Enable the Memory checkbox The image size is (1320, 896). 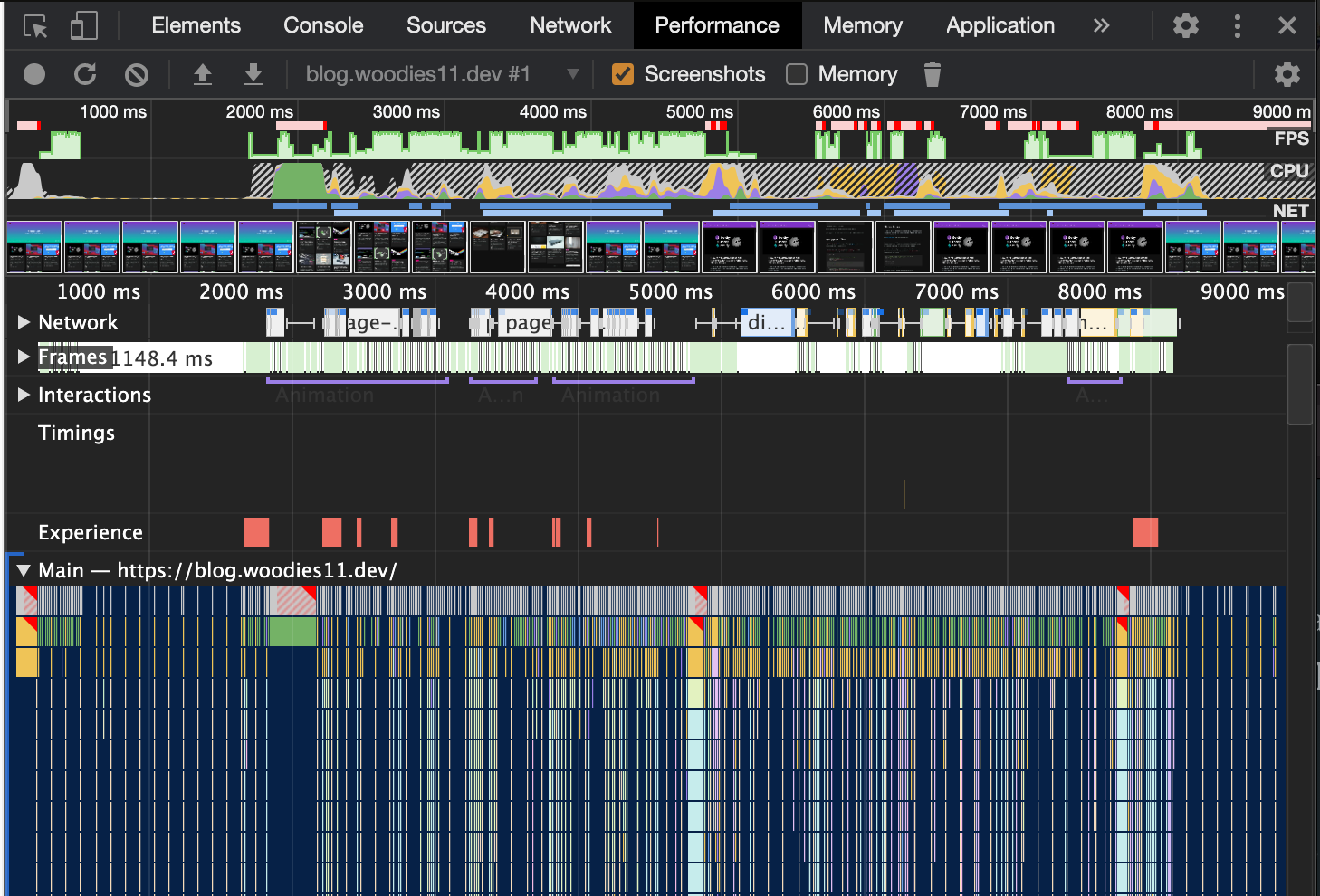click(797, 74)
